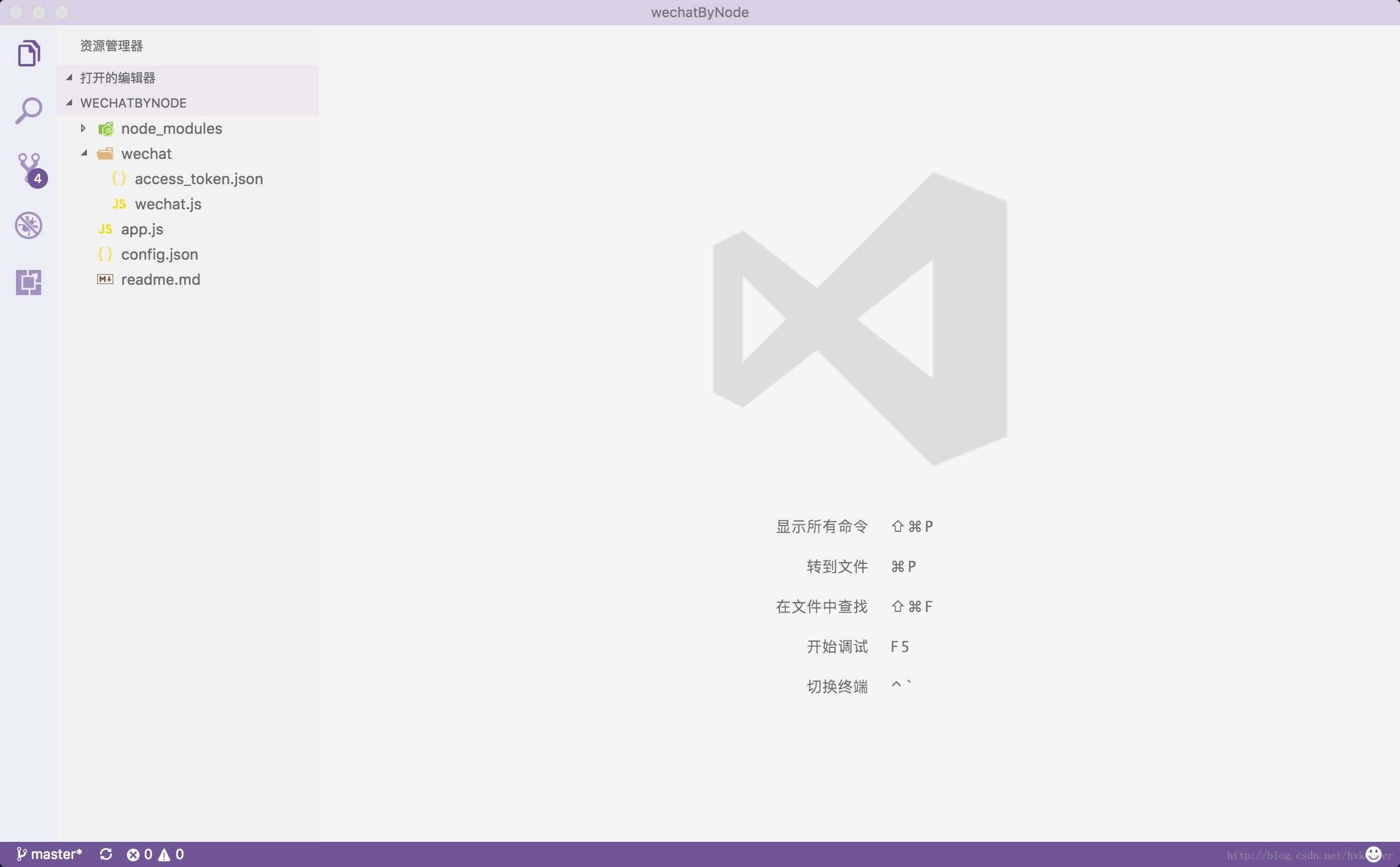Click the warnings count in status bar

pyautogui.click(x=171, y=854)
